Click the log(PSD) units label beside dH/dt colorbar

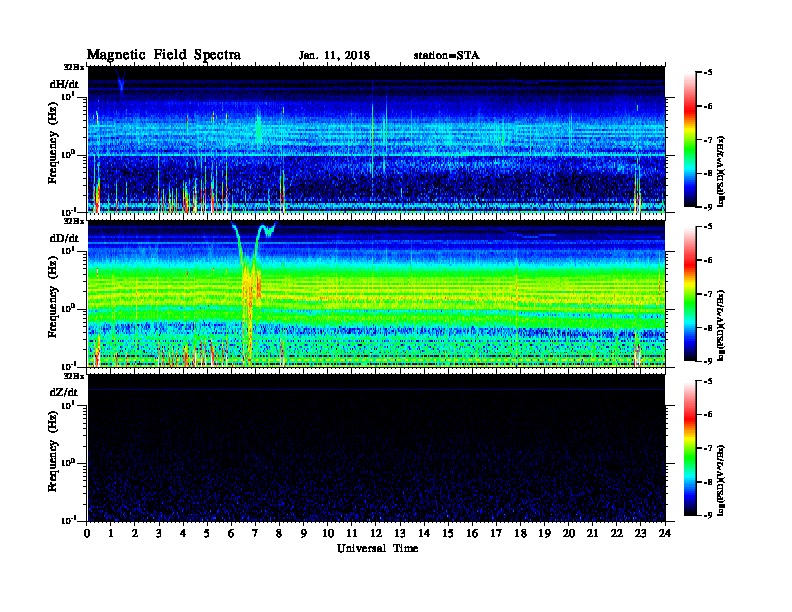(722, 171)
